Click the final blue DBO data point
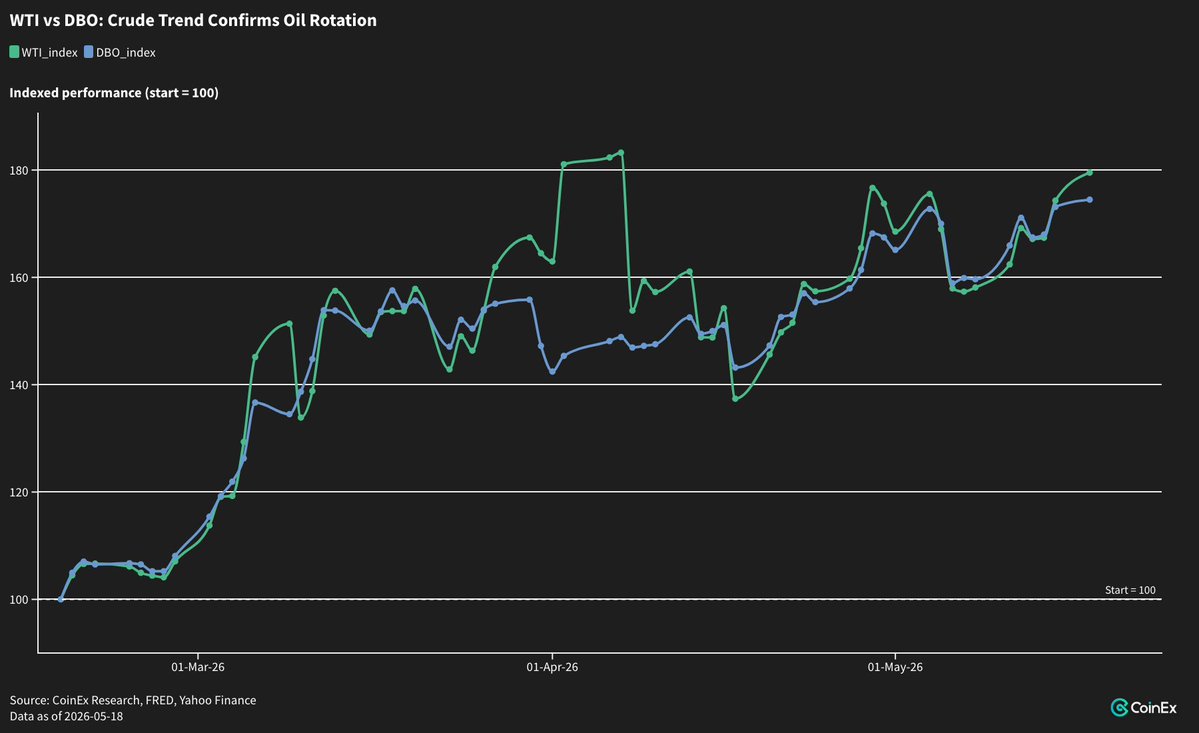The height and width of the screenshot is (733, 1199). click(x=1090, y=199)
